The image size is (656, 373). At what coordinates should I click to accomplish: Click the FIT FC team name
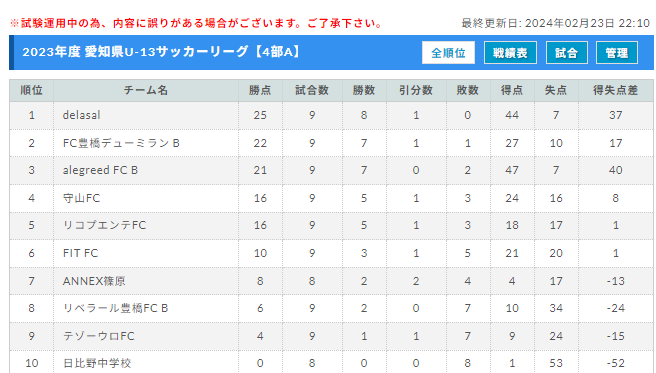[x=80, y=253]
